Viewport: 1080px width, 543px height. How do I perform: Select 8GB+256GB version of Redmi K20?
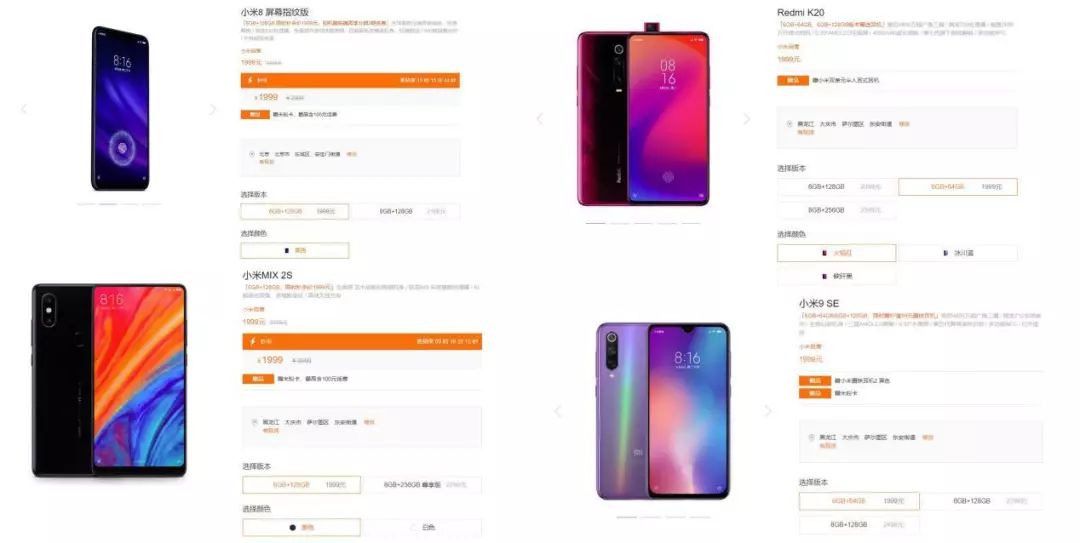(x=837, y=210)
